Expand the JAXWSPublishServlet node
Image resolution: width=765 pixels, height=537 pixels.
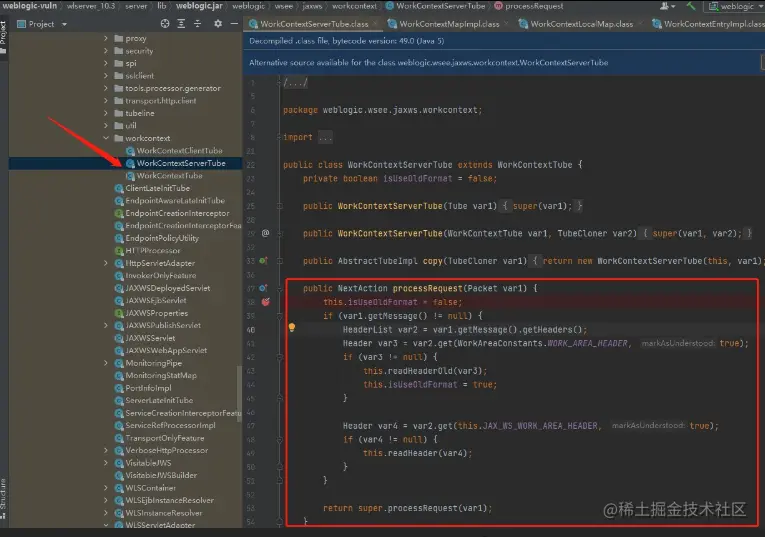coord(106,325)
